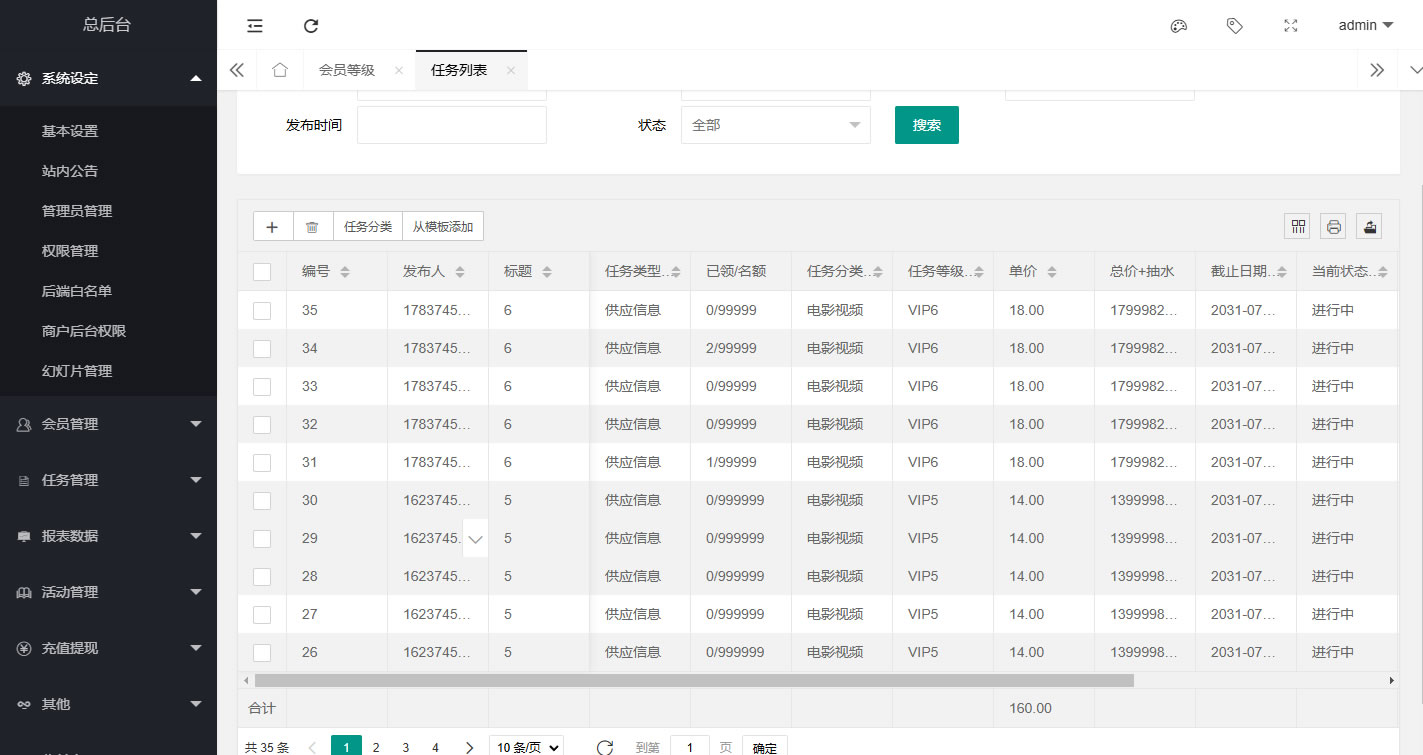Click the gear icon beside 系统设定
Viewport: 1423px width, 755px height.
coord(24,78)
